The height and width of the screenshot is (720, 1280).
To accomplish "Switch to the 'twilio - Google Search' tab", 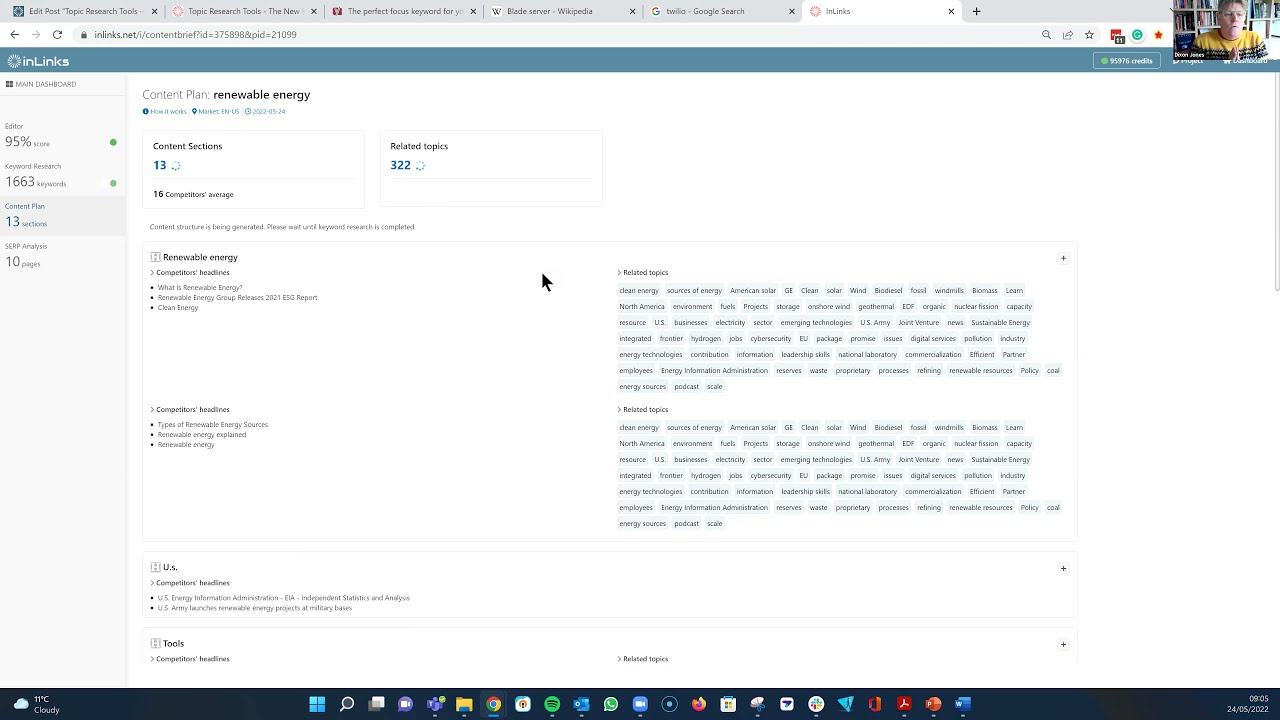I will tap(723, 11).
